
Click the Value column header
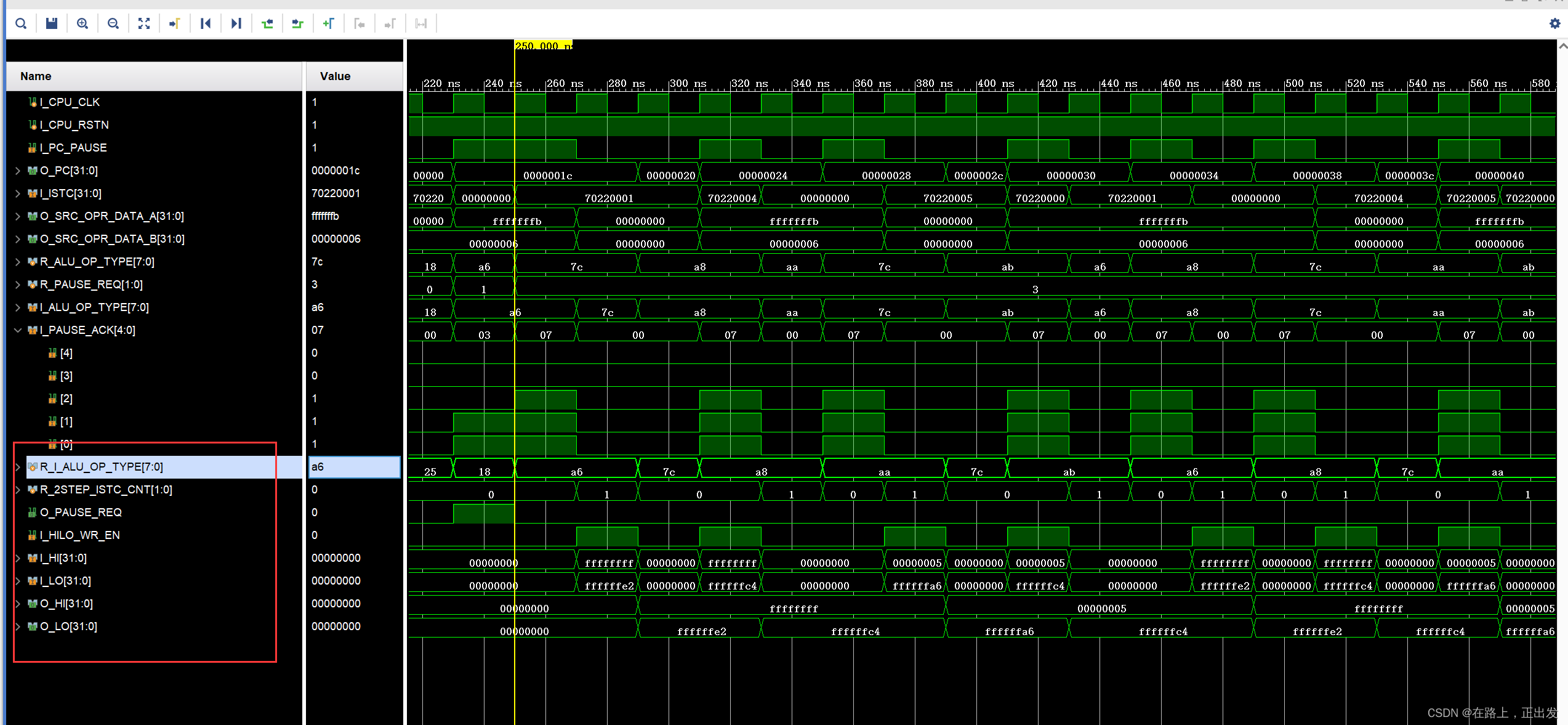(x=354, y=76)
